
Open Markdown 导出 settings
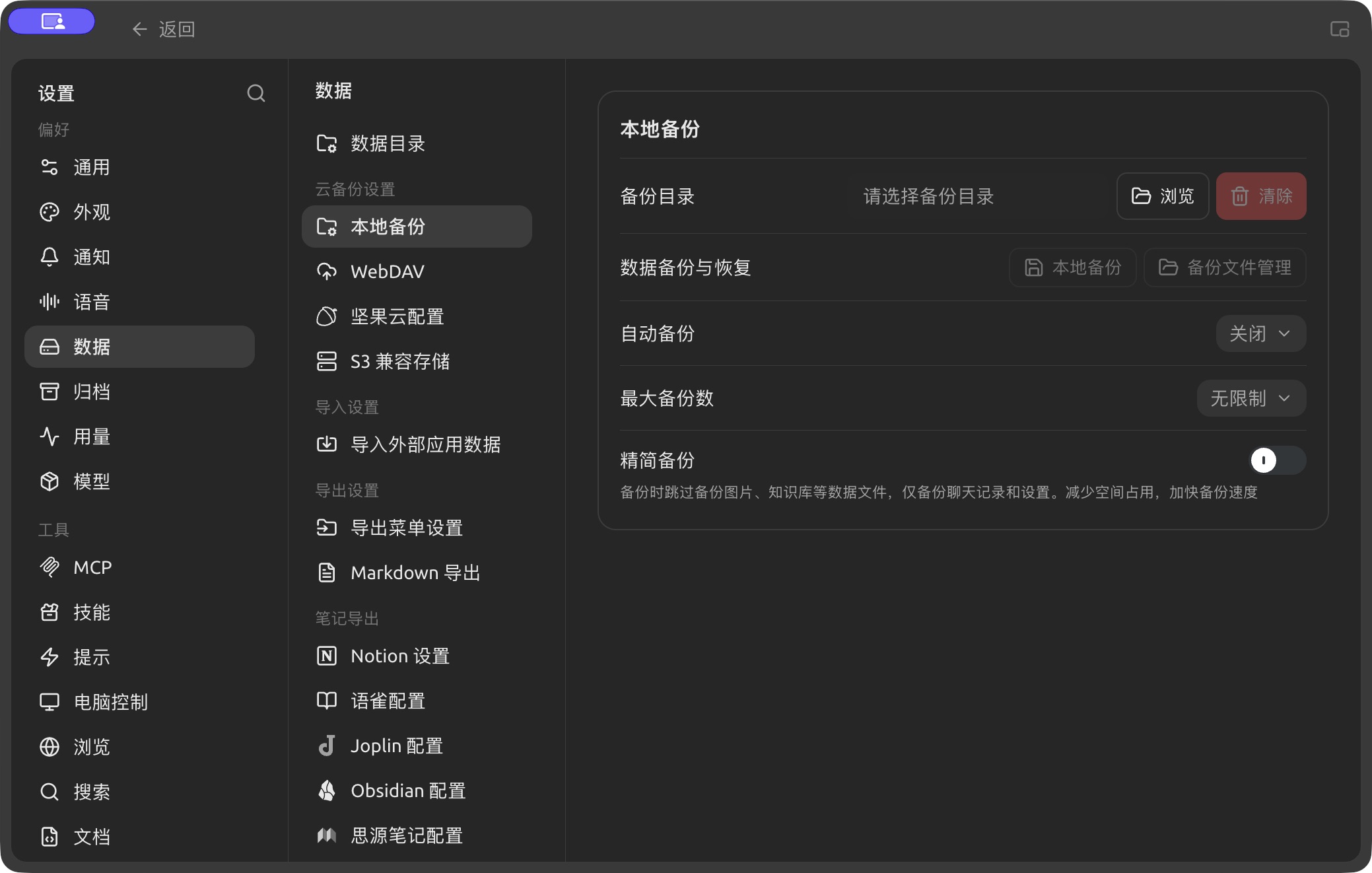pyautogui.click(x=417, y=573)
